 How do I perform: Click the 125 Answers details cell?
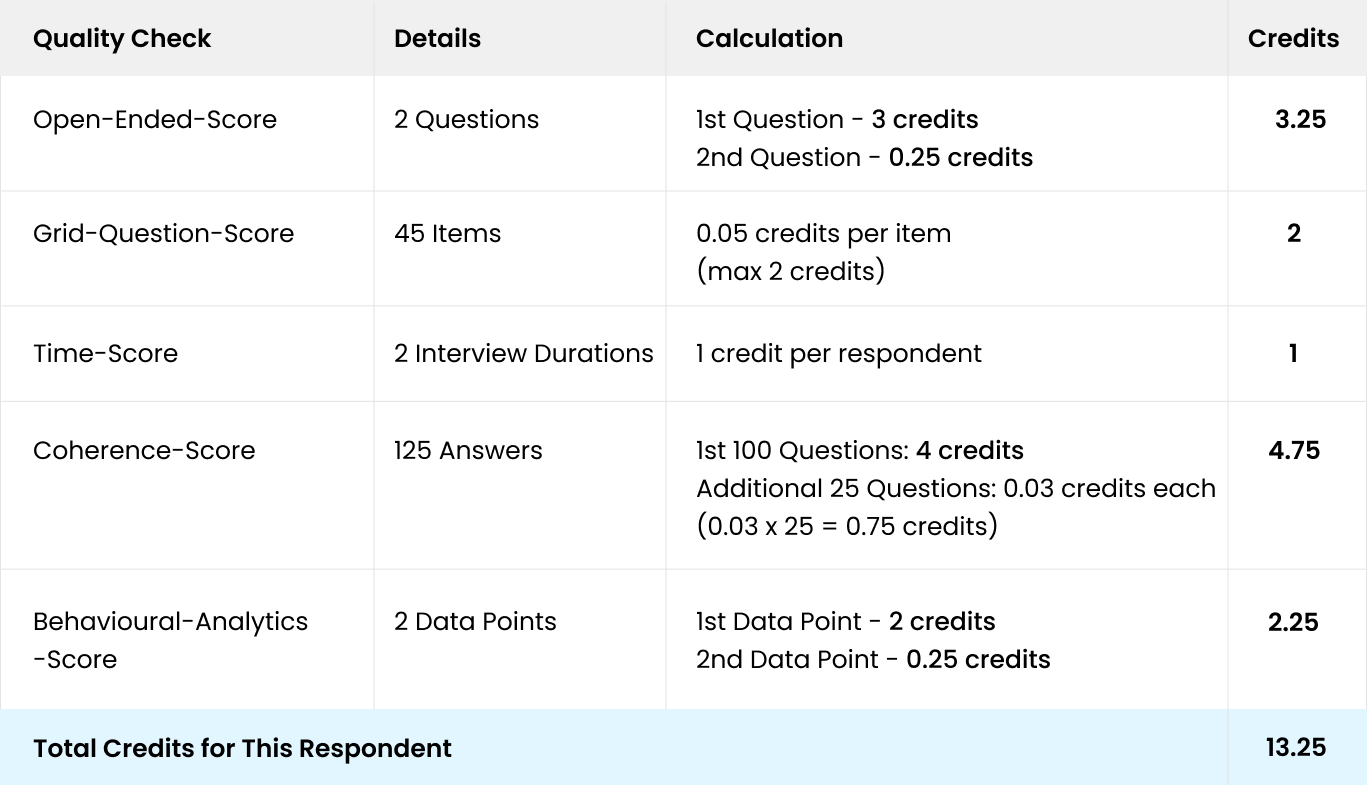[468, 450]
